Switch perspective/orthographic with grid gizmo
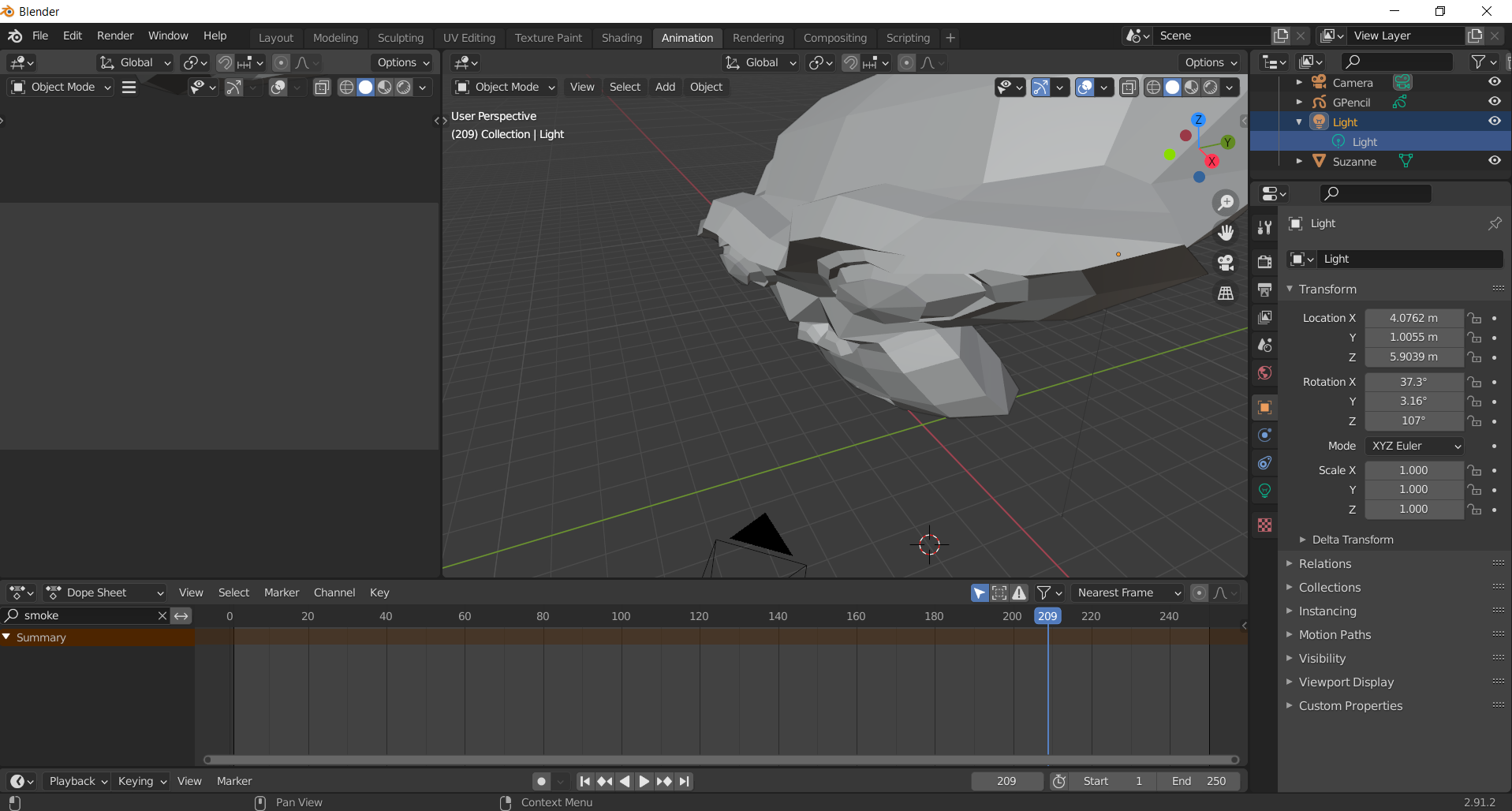Screen dimensions: 1512x811 (x=1225, y=293)
